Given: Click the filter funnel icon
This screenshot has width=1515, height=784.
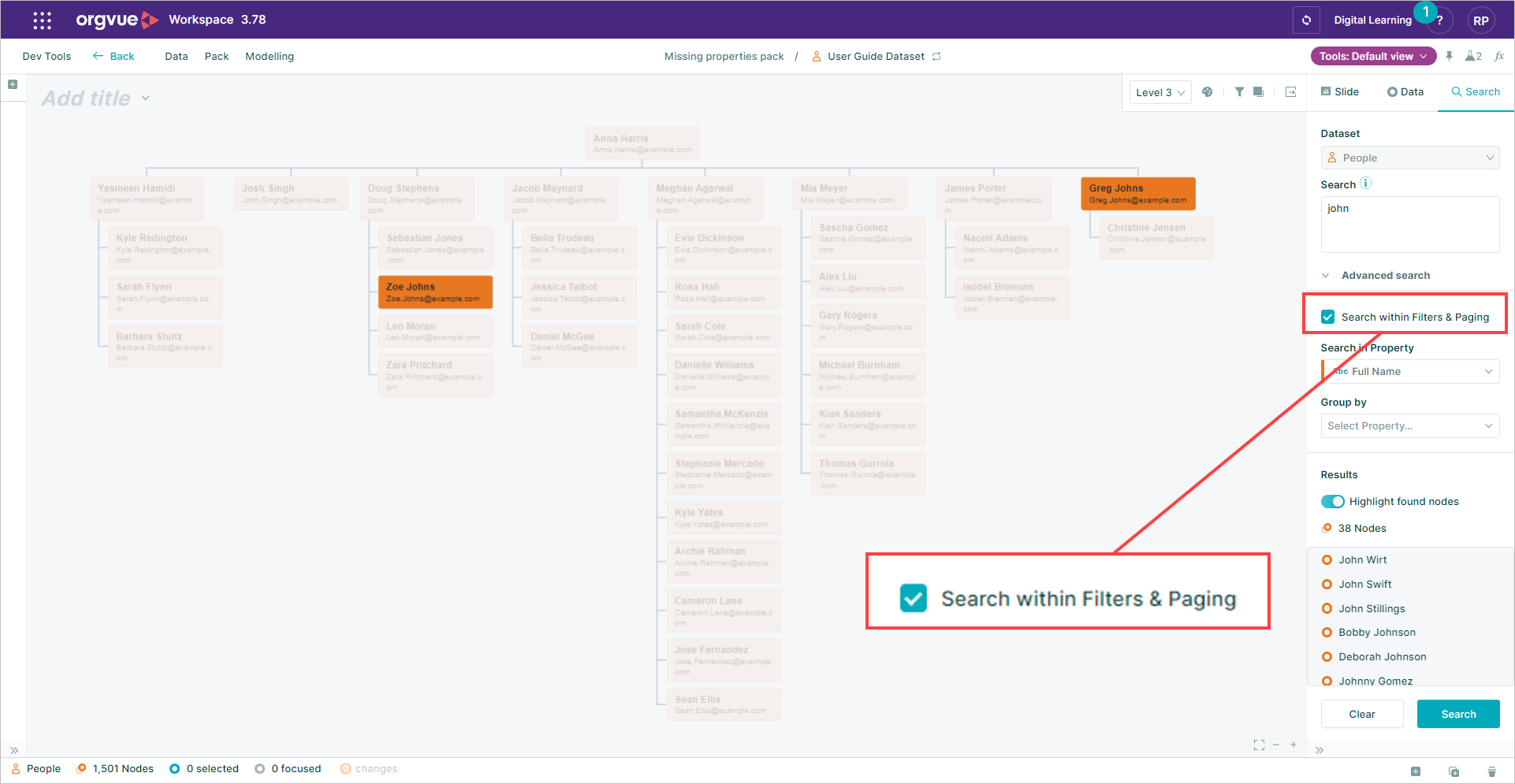Looking at the screenshot, I should tap(1239, 91).
